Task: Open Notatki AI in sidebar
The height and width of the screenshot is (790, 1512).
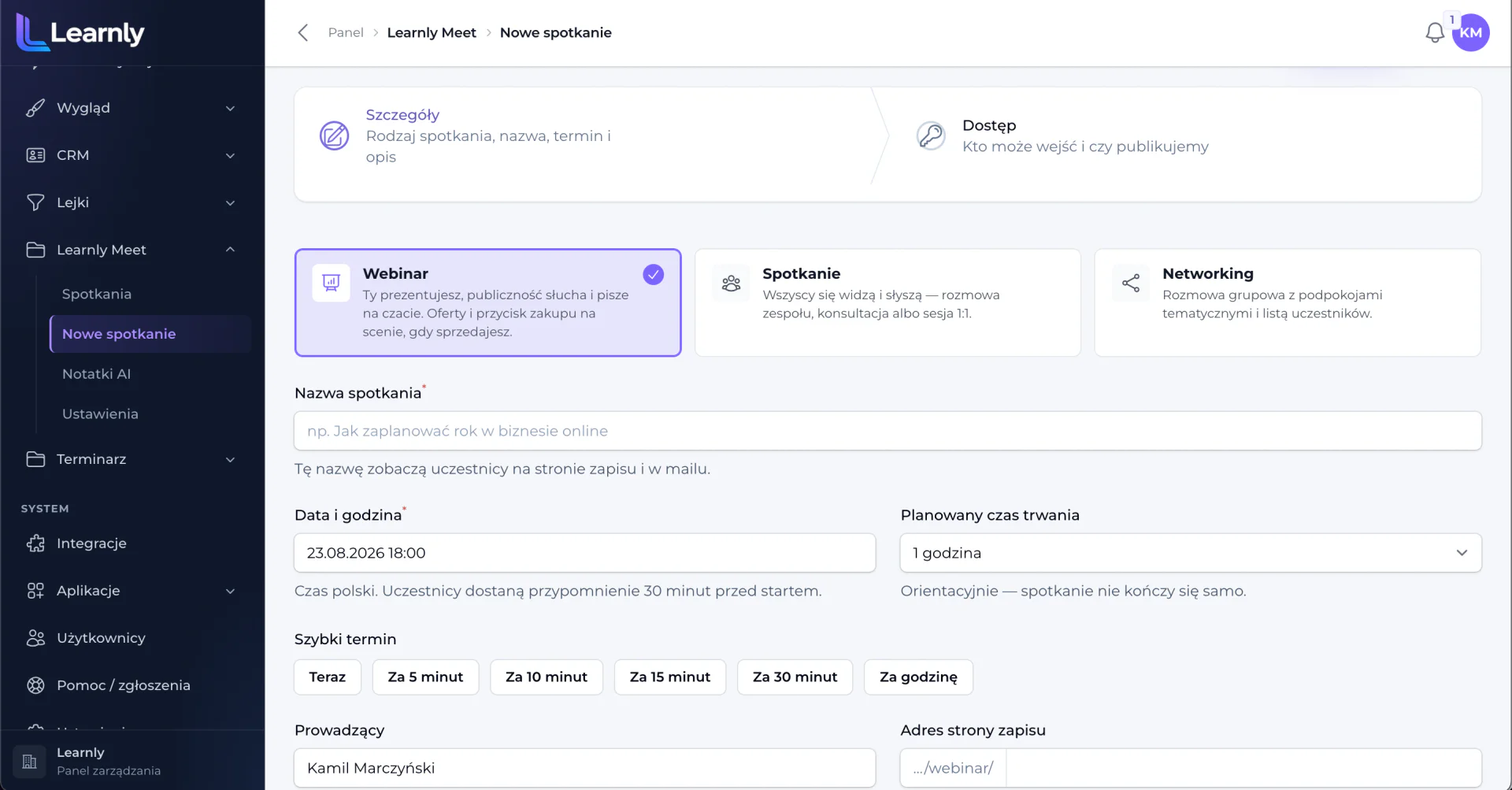Action: pos(96,374)
